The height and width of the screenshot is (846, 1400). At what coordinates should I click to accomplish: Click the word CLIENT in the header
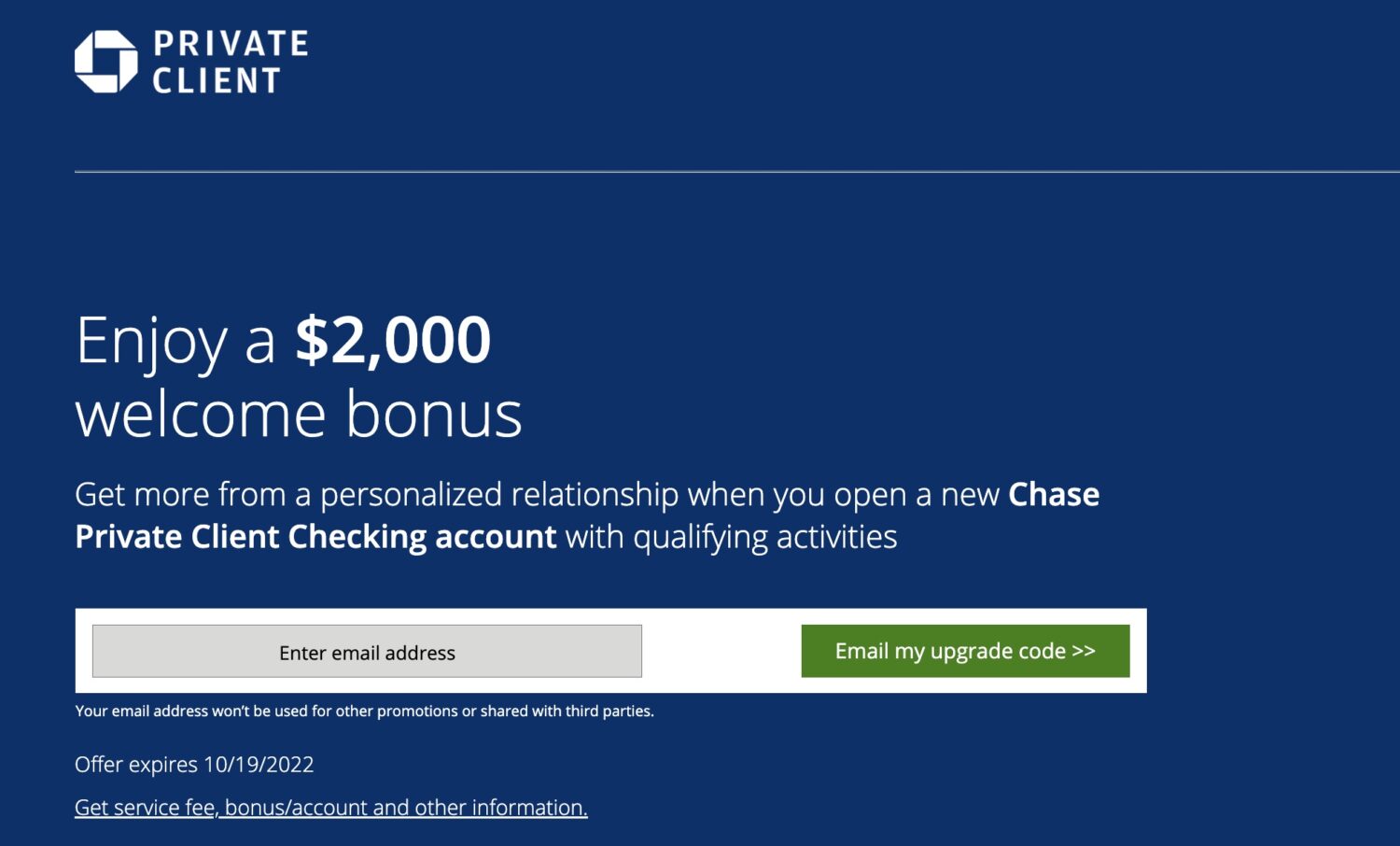pos(217,81)
